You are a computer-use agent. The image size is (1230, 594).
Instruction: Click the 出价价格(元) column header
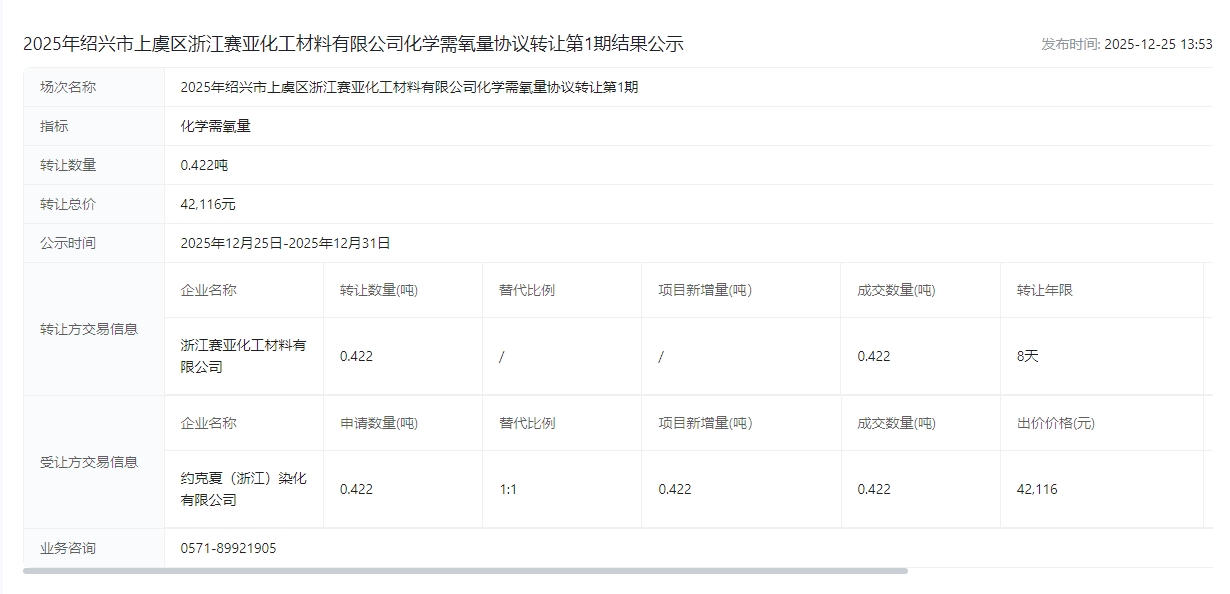pos(1055,423)
